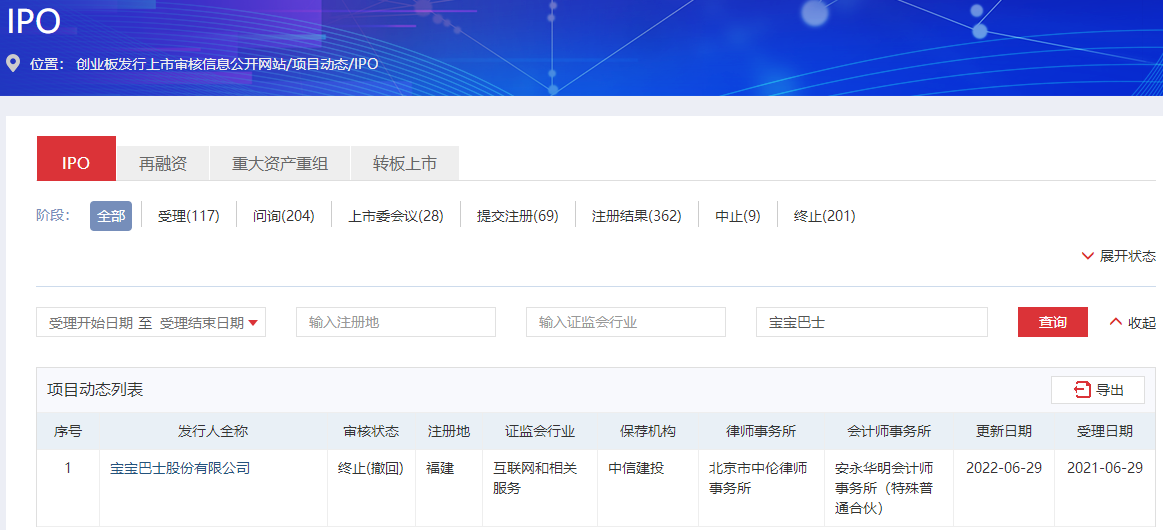Filter by 注册结果(362) stage

coord(636,216)
